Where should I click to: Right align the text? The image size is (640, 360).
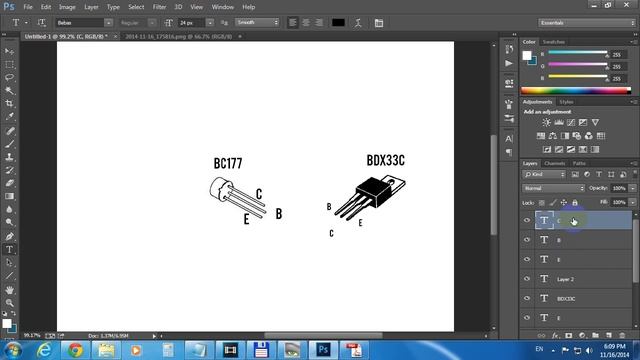pos(319,23)
